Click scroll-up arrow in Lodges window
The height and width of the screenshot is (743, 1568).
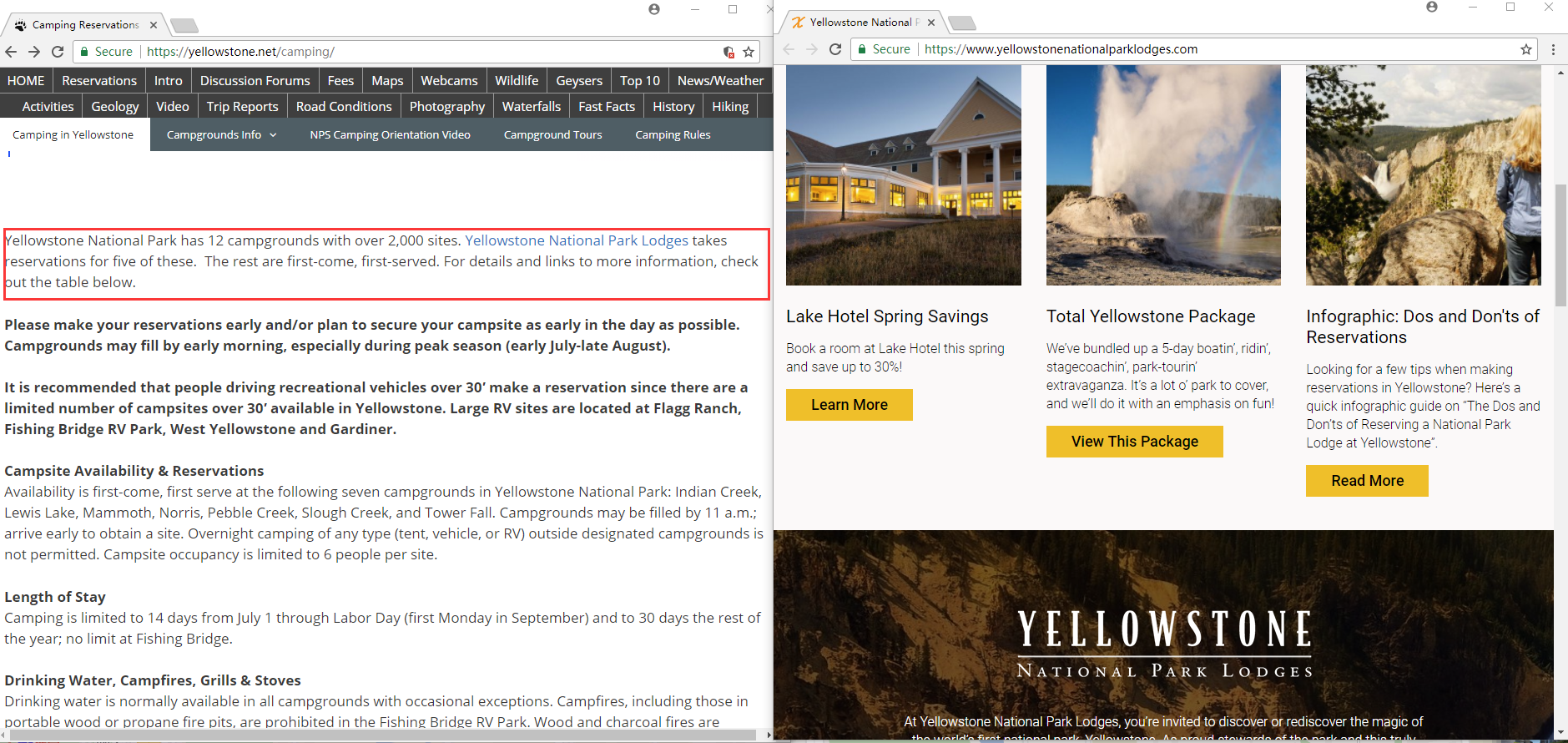pos(1560,73)
